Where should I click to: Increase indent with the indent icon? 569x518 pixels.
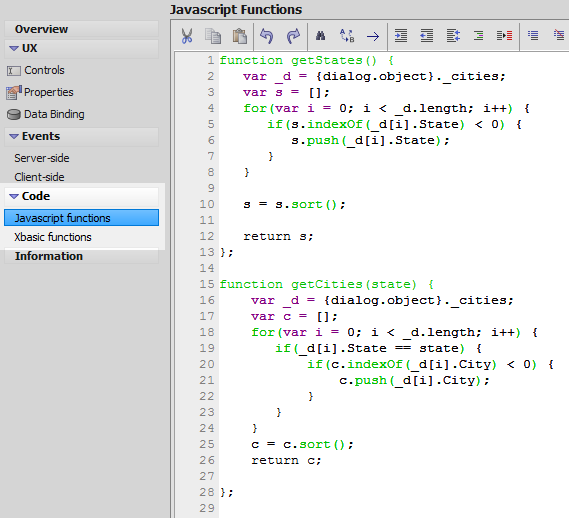401,36
